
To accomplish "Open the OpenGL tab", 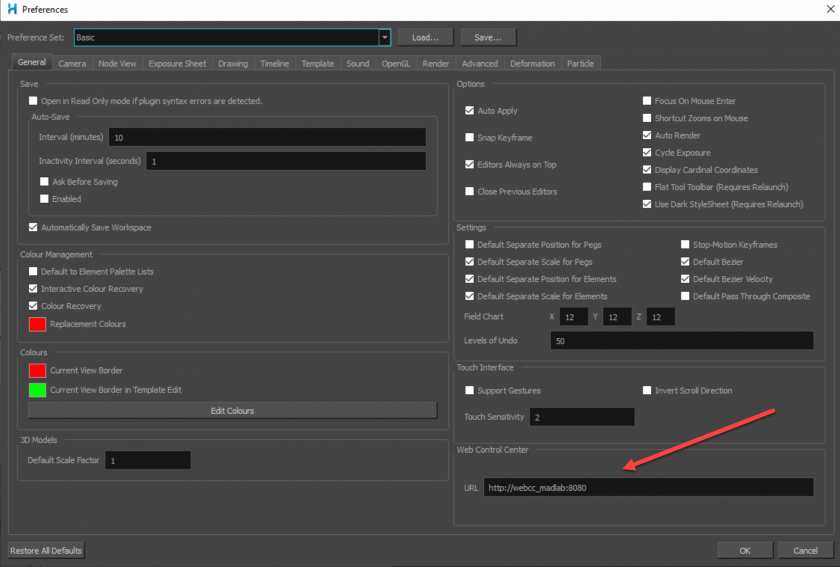I will pos(396,63).
